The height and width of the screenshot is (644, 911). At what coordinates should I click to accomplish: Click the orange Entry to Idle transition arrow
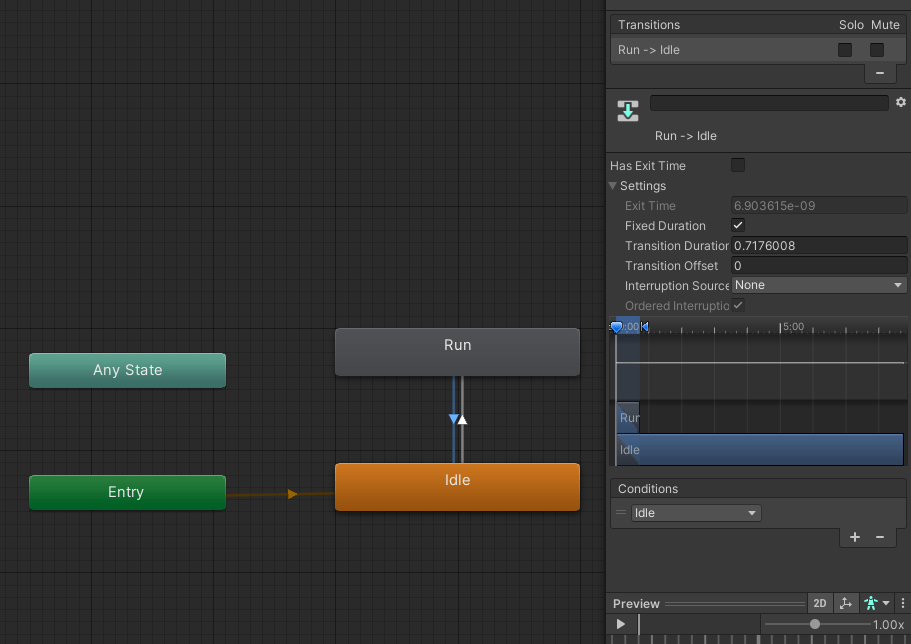point(292,494)
